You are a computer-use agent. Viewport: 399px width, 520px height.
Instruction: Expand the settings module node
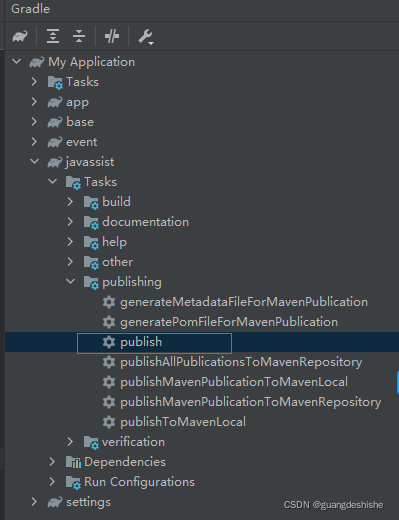34,502
